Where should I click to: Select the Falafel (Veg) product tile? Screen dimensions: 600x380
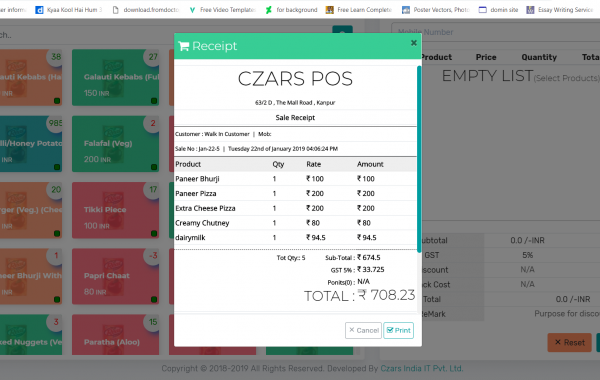[x=116, y=144]
